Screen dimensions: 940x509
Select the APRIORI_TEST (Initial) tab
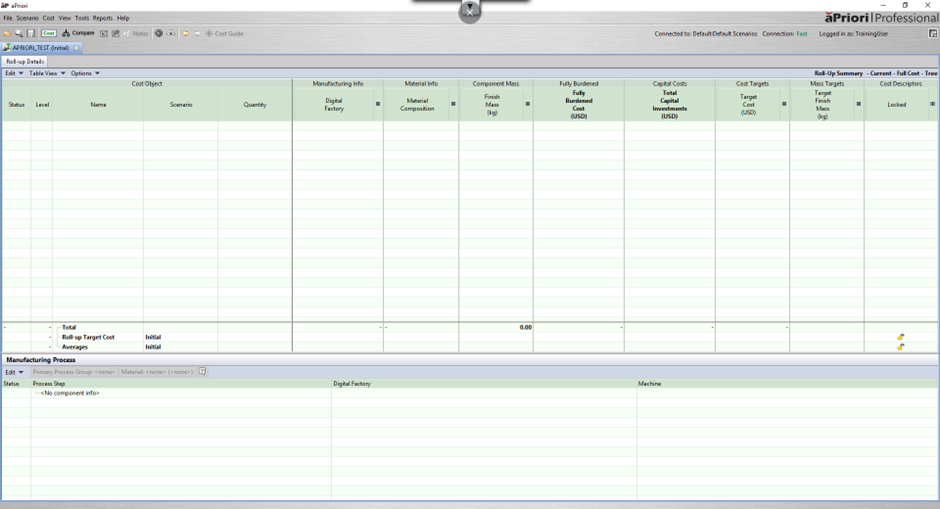(40, 47)
